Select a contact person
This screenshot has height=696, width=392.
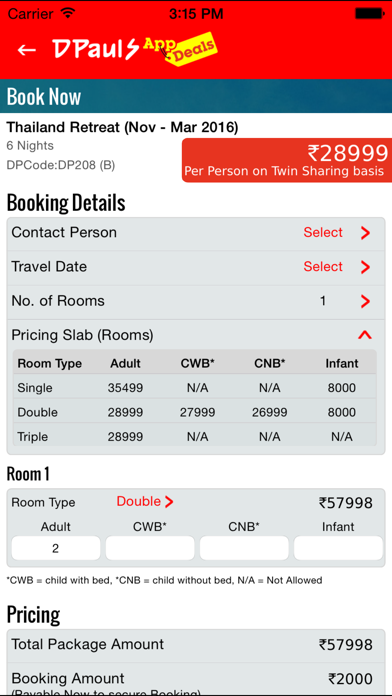pyautogui.click(x=323, y=233)
